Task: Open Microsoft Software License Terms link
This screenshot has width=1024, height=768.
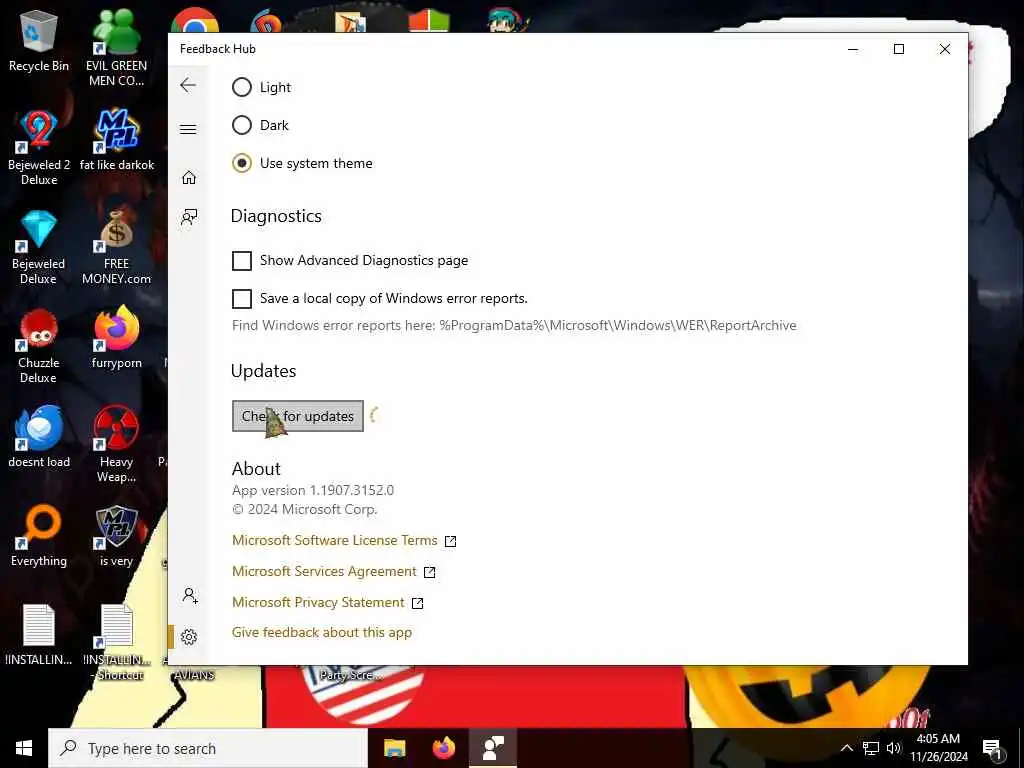Action: pyautogui.click(x=334, y=540)
